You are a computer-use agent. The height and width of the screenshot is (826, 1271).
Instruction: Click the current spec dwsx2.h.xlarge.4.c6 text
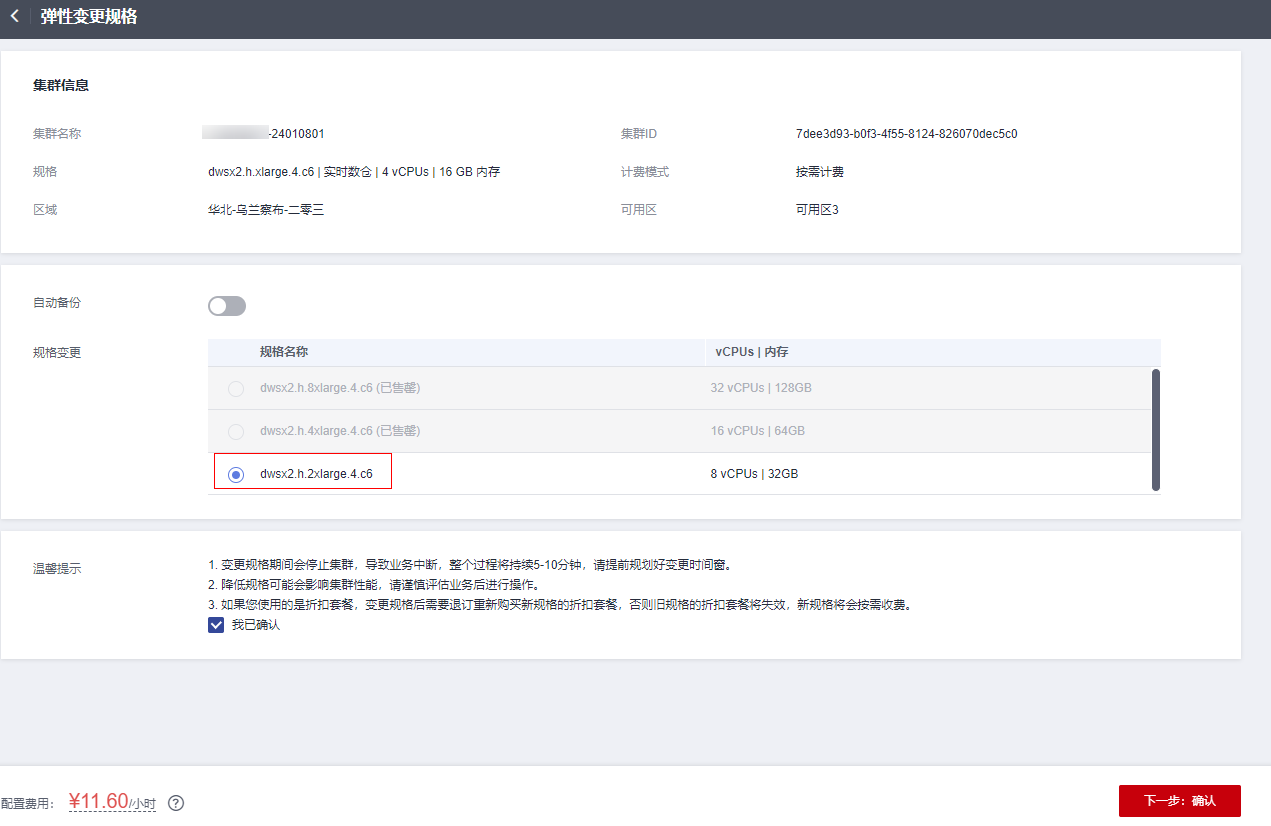[263, 172]
